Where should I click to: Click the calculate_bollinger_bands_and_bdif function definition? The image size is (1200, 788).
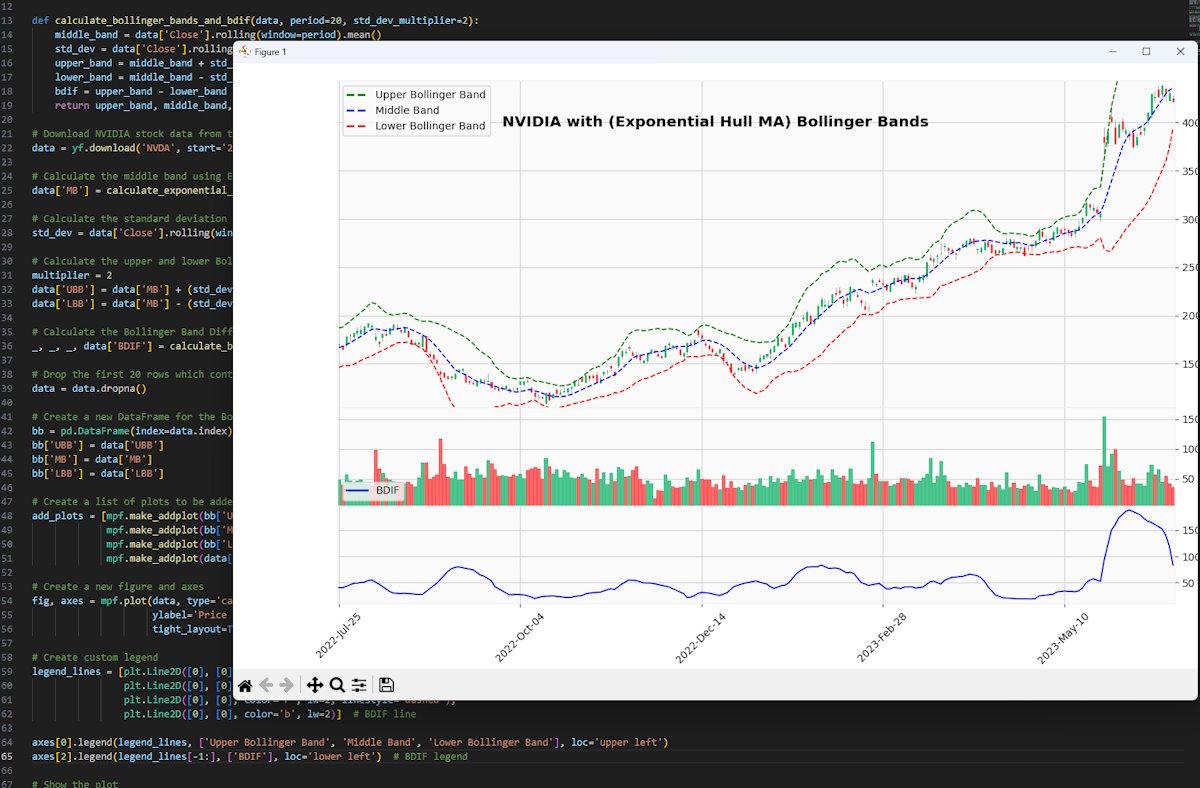(x=150, y=19)
